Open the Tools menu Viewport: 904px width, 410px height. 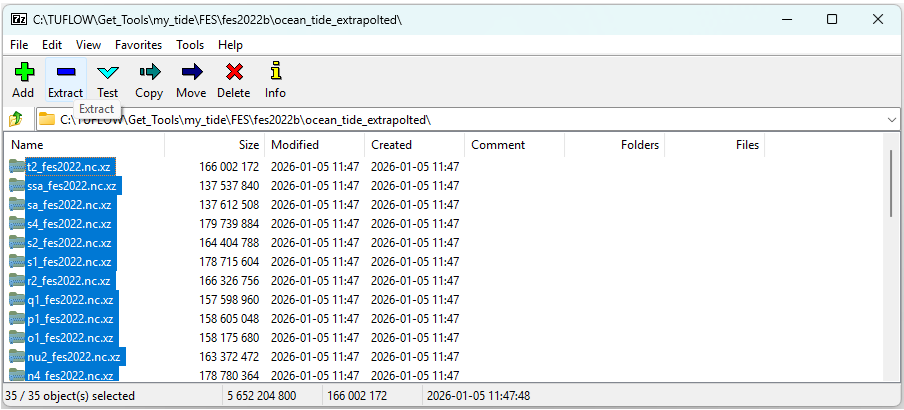point(190,45)
